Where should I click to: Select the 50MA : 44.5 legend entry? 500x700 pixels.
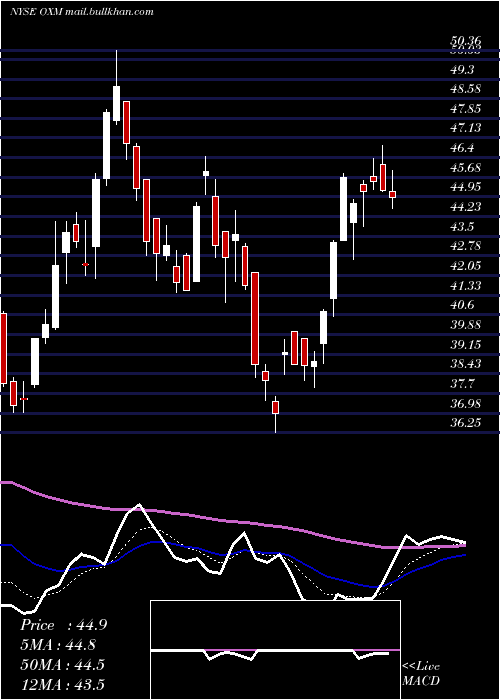tap(62, 664)
